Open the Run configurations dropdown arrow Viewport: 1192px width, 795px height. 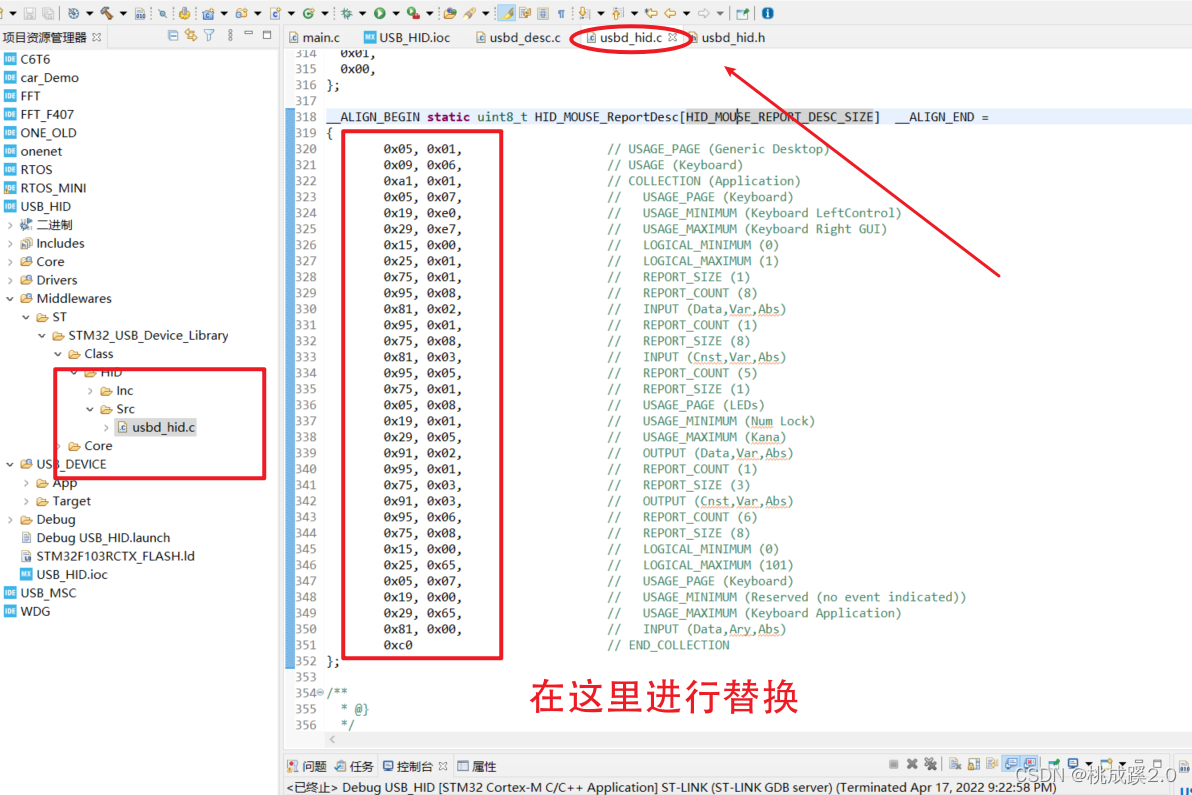396,14
